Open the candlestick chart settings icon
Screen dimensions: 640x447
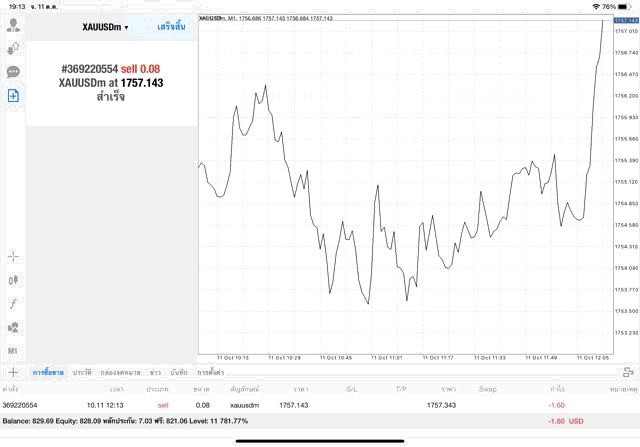point(14,280)
